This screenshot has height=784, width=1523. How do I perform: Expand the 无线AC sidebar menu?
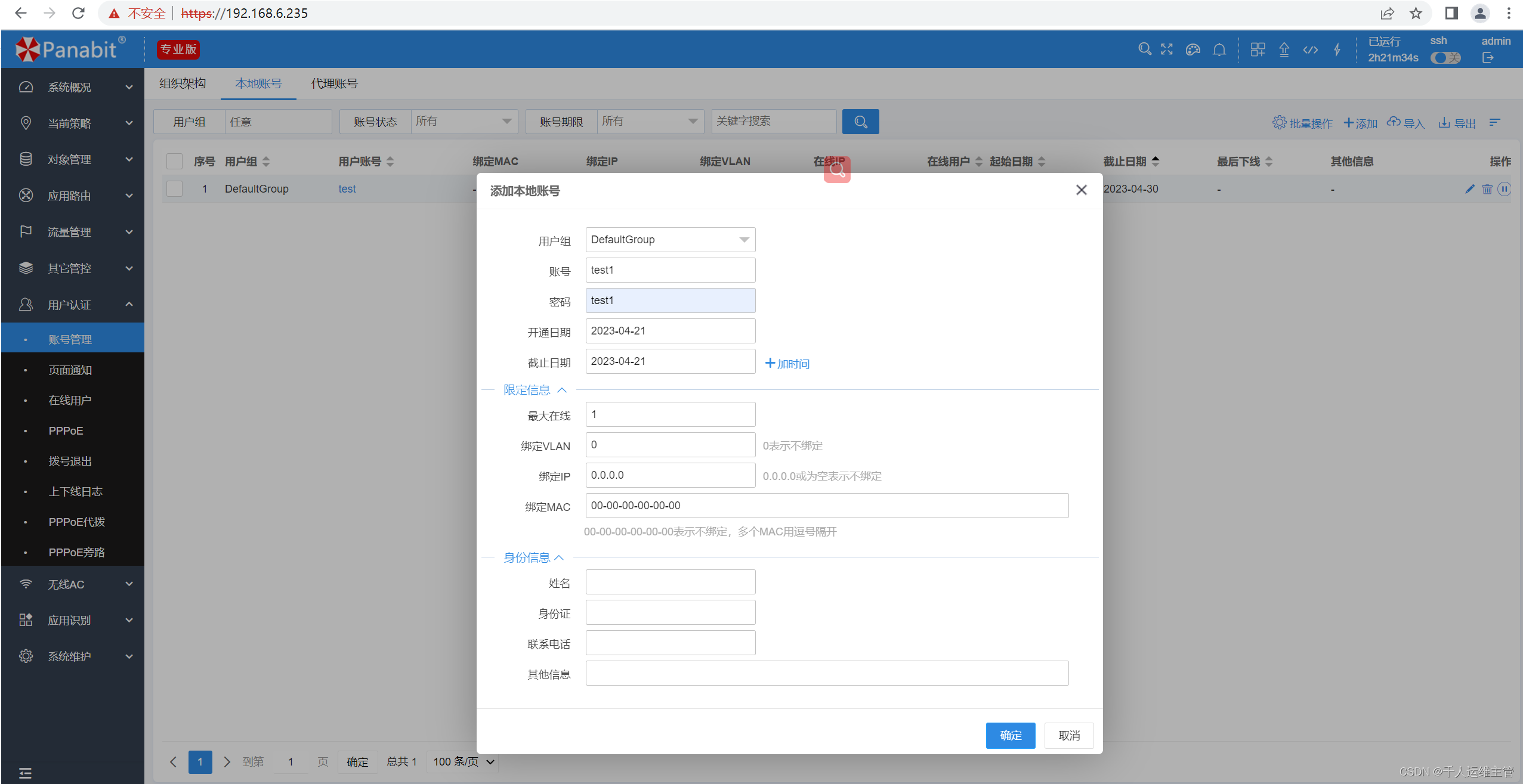coord(73,584)
